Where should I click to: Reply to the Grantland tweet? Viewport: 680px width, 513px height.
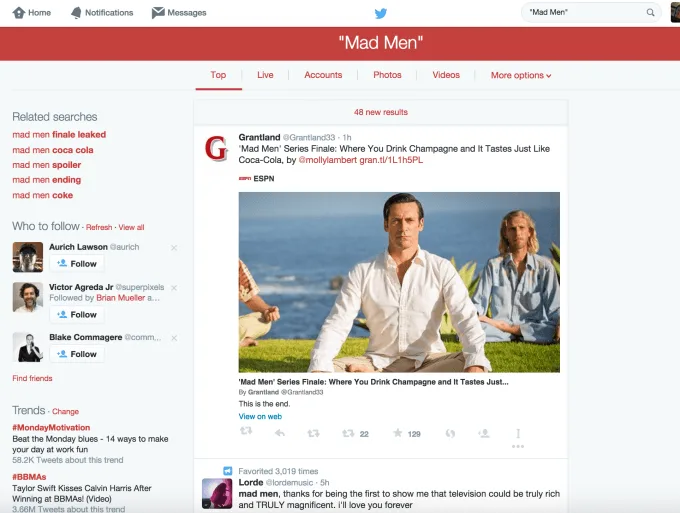(280, 433)
